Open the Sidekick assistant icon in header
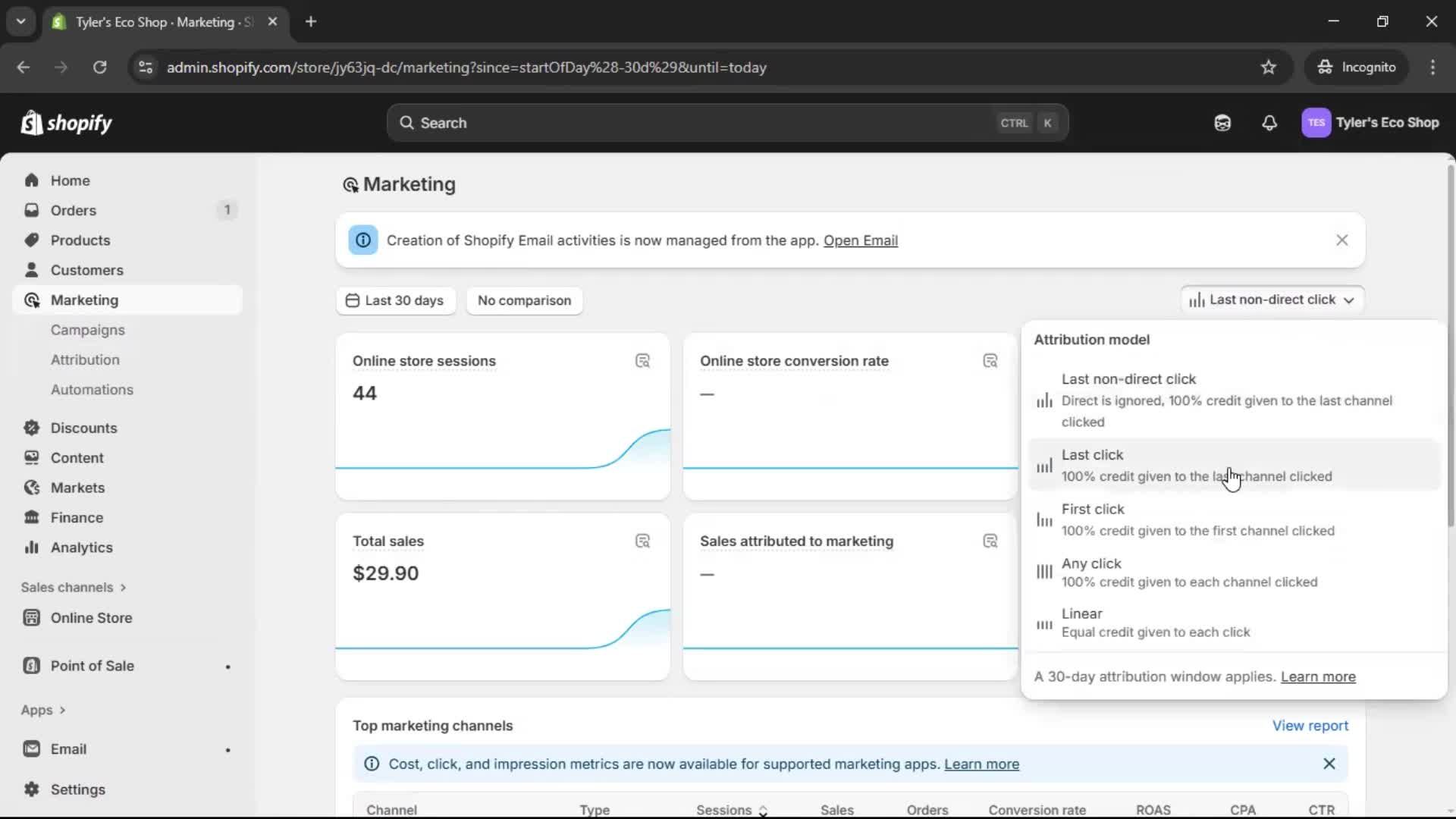The height and width of the screenshot is (819, 1456). click(x=1222, y=123)
